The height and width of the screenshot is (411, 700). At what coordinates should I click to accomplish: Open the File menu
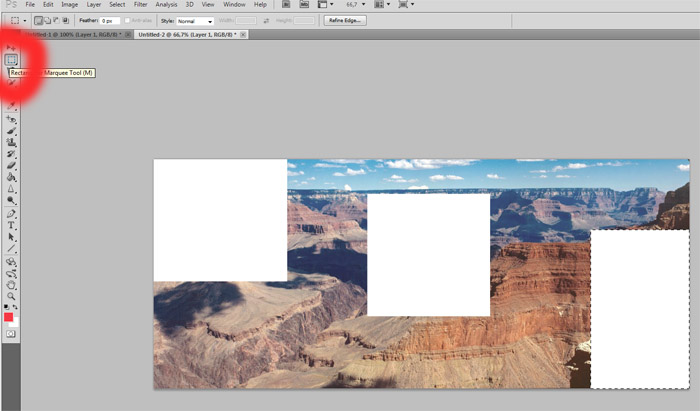30,4
